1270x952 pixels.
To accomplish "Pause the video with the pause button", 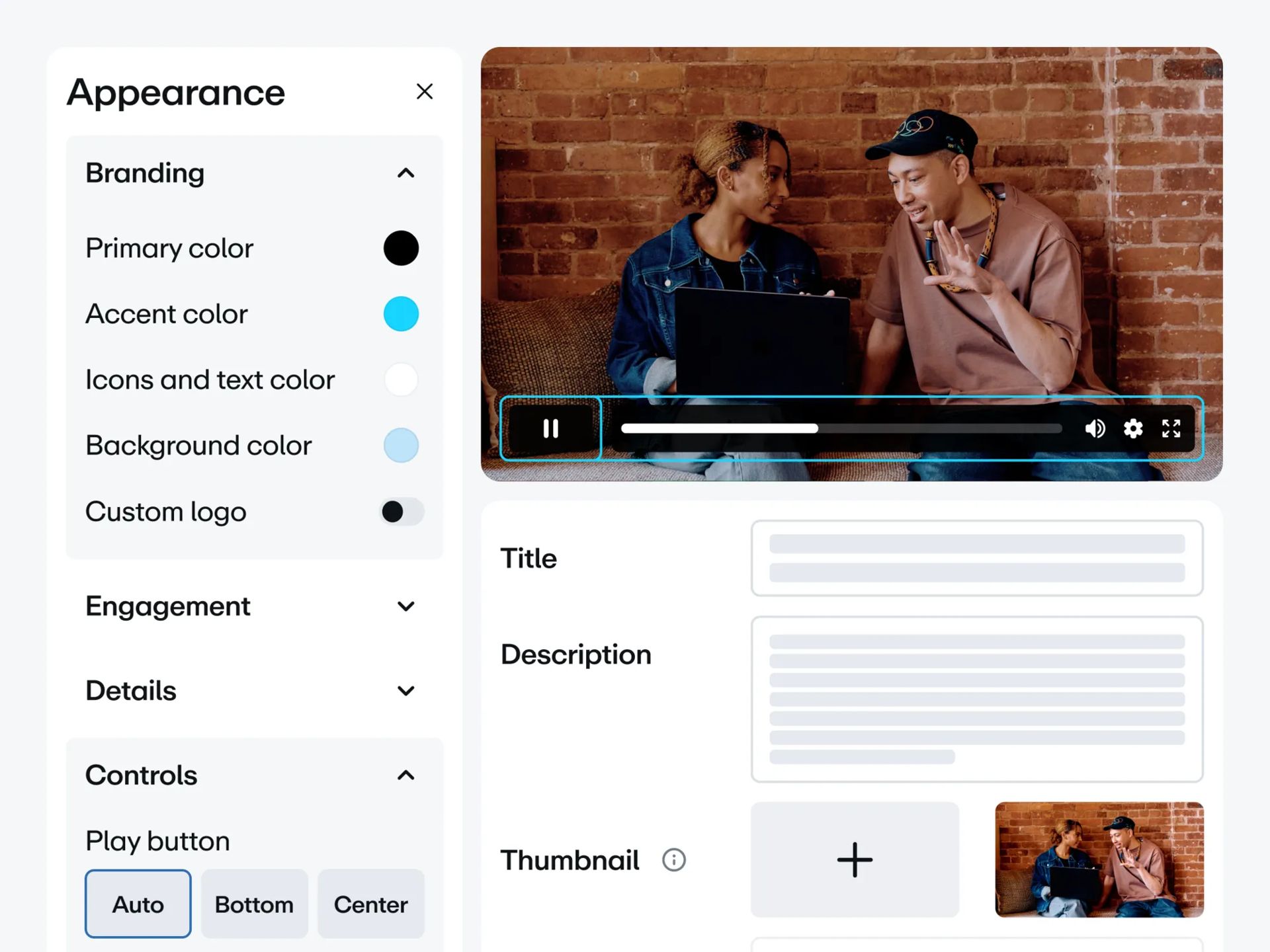I will (x=550, y=428).
